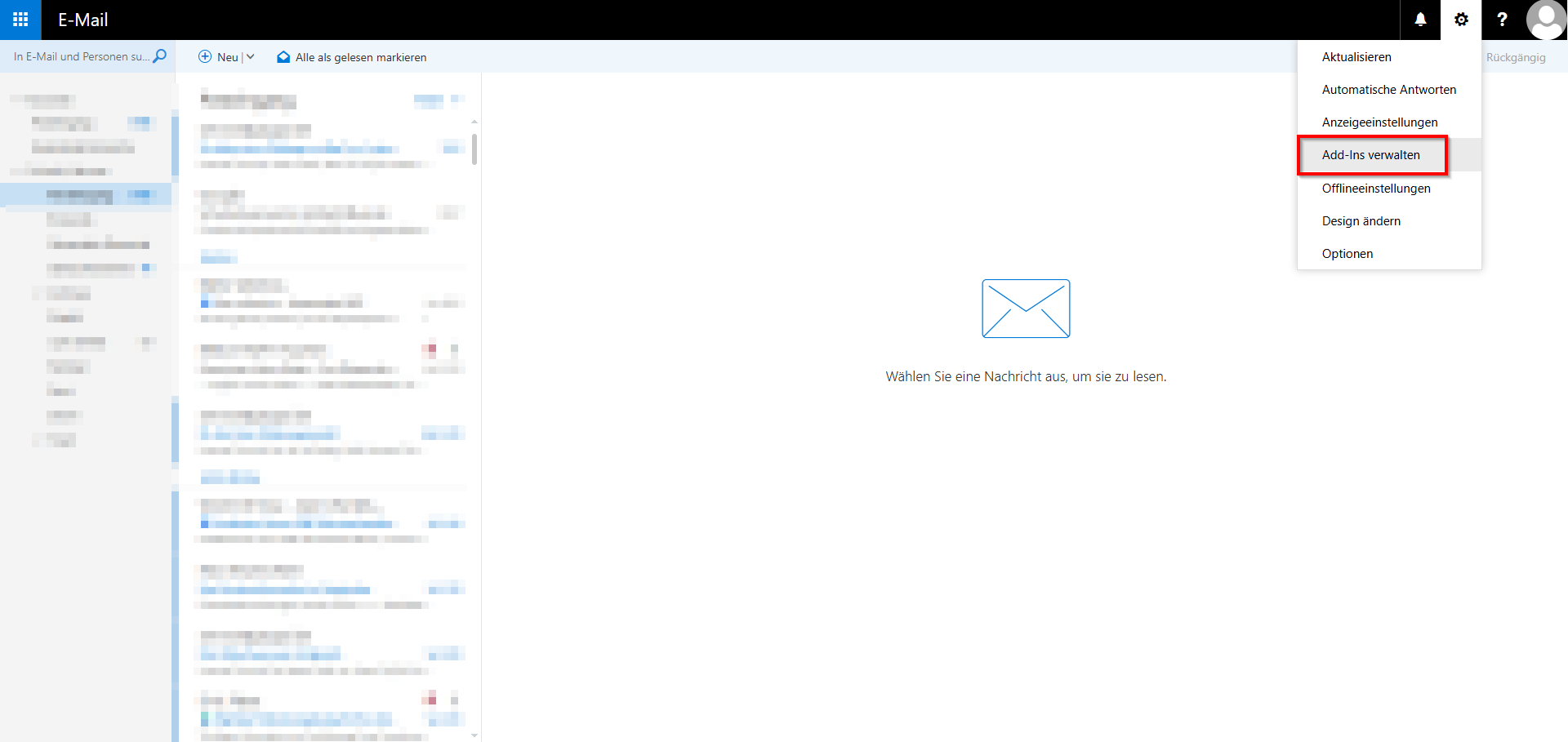The width and height of the screenshot is (1568, 742).
Task: Choose Design ändern to change theme
Action: [x=1361, y=220]
